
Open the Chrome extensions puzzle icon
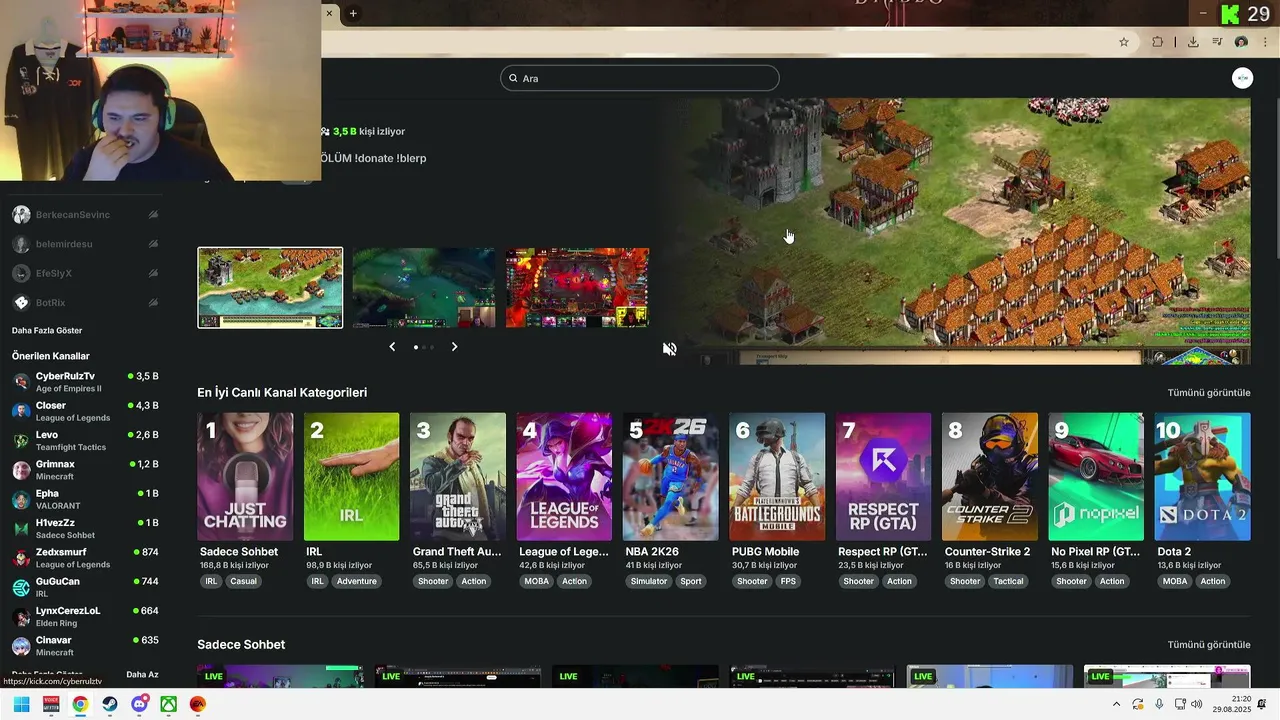point(1158,42)
